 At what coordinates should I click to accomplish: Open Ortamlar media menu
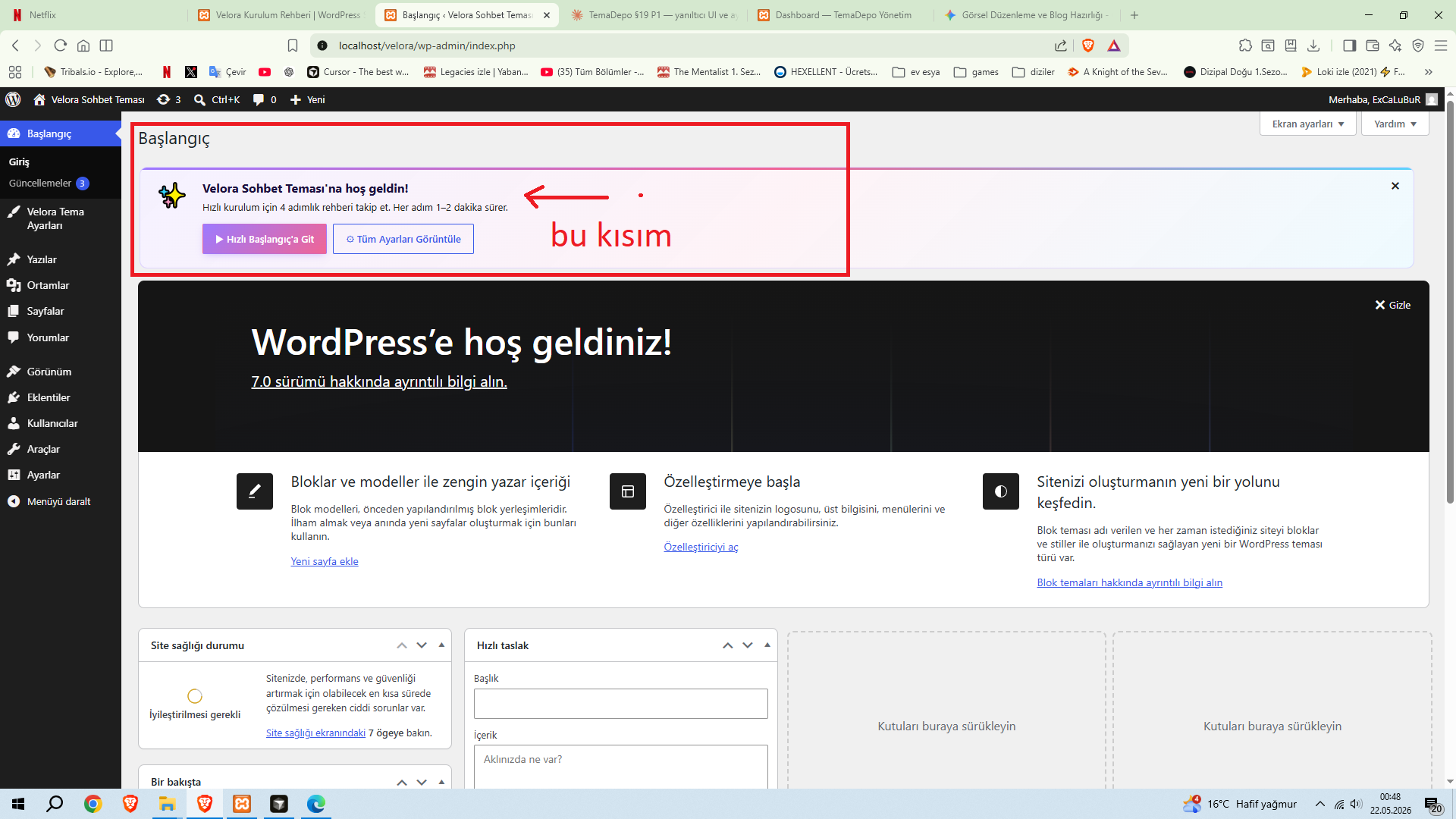click(x=61, y=285)
